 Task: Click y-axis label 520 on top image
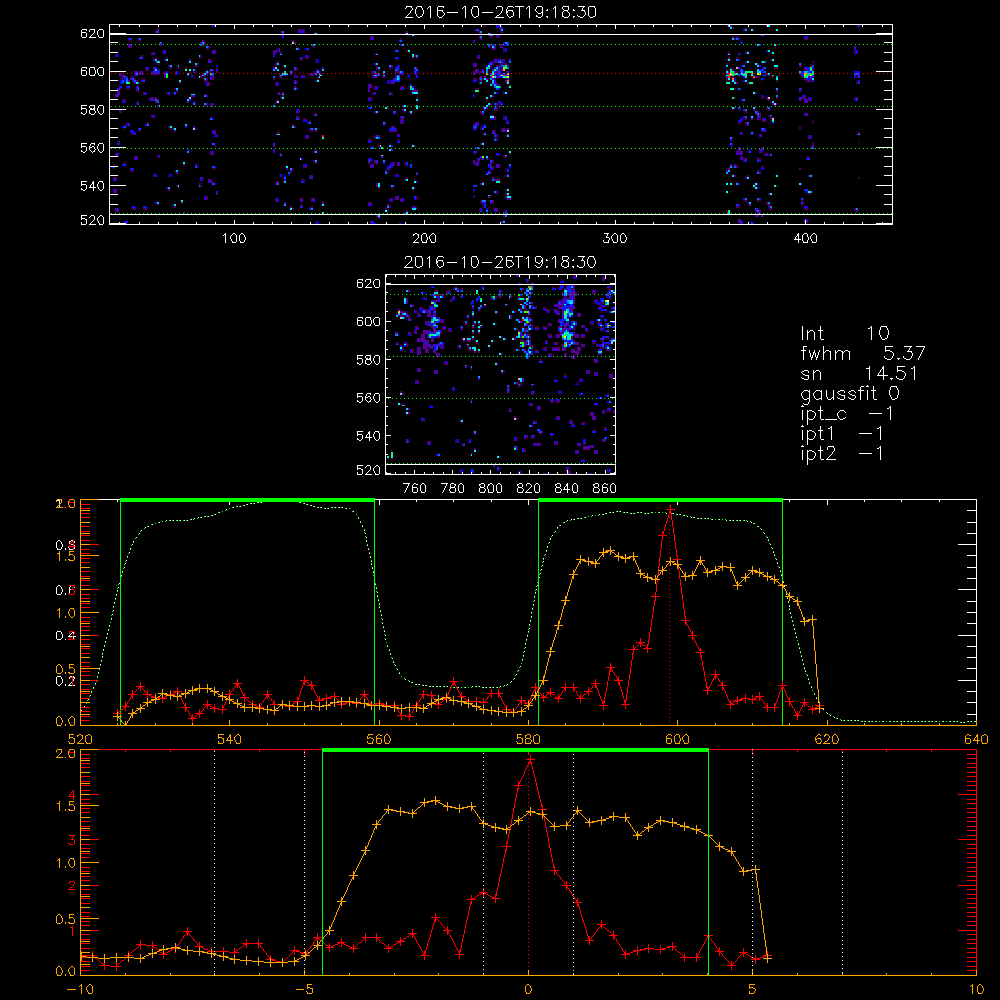click(92, 220)
